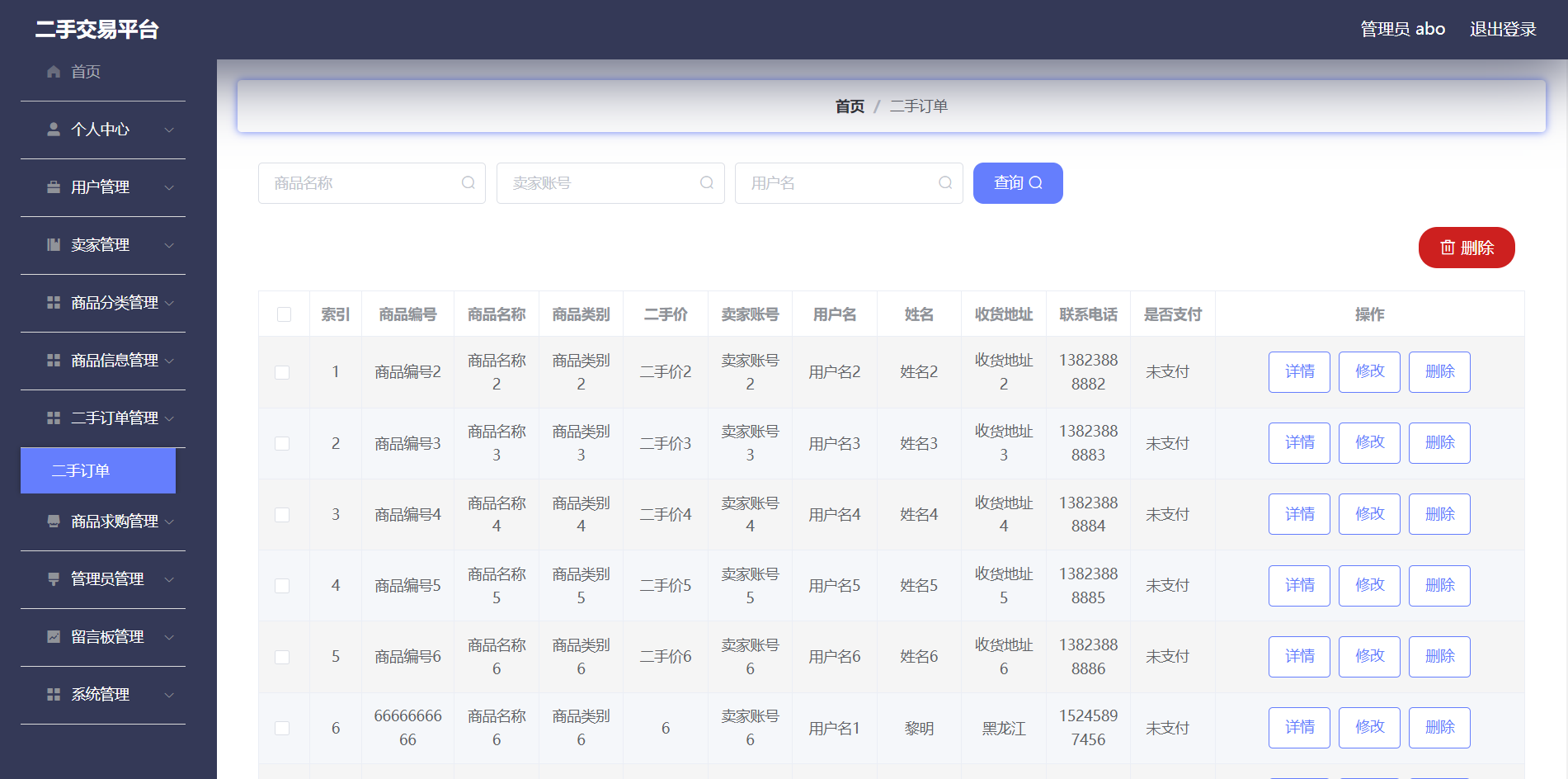This screenshot has height=779, width=1568.
Task: Click 删除 for 商品编号5 row
Action: click(1439, 585)
